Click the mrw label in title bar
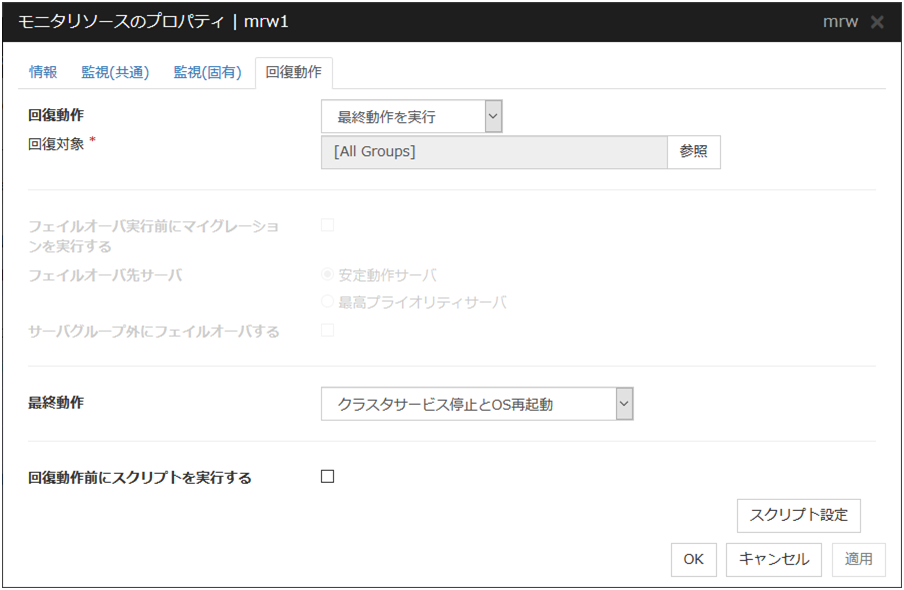 point(840,22)
